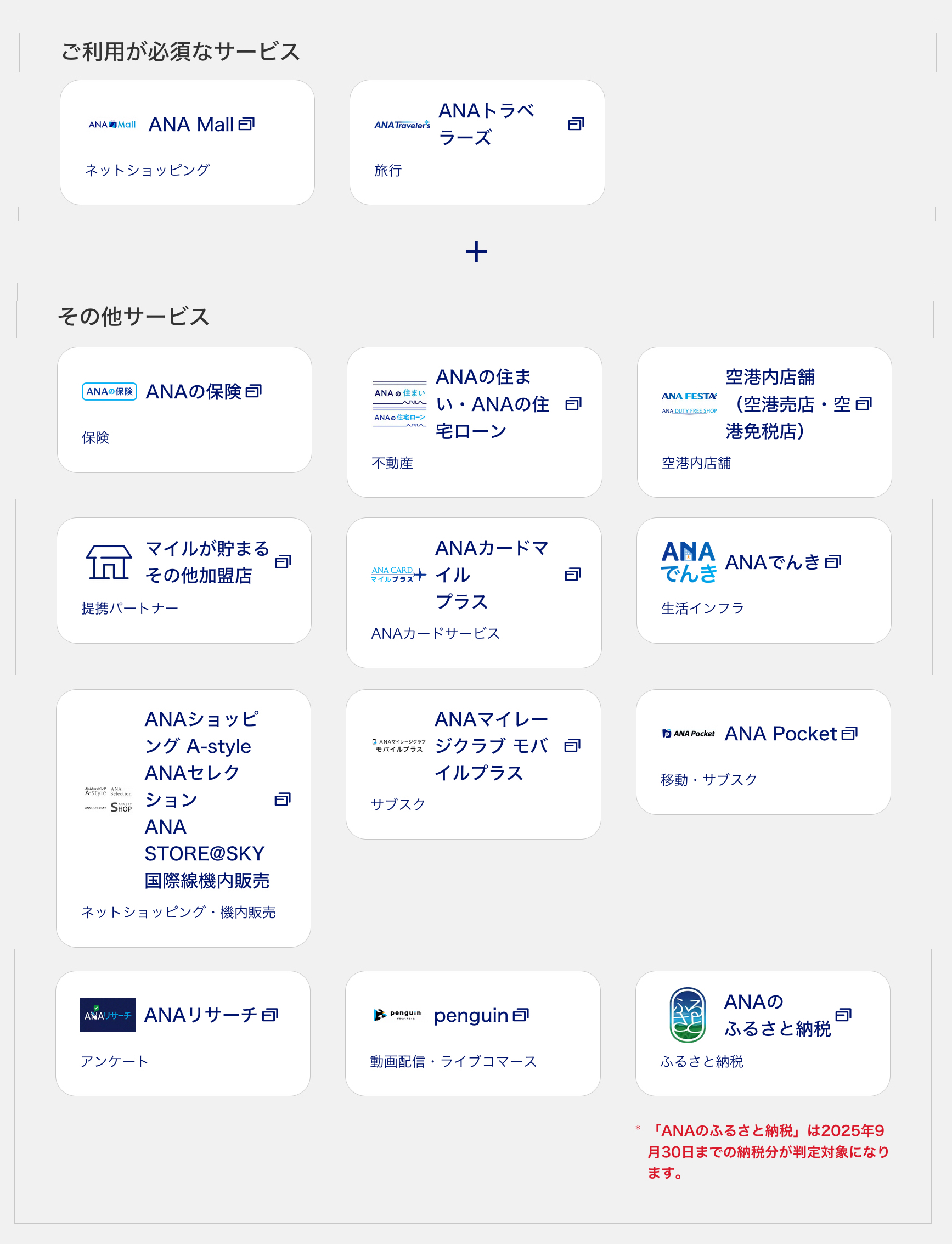Click ふるさと納税 label under the emblem
The image size is (952, 1244).
702,1061
